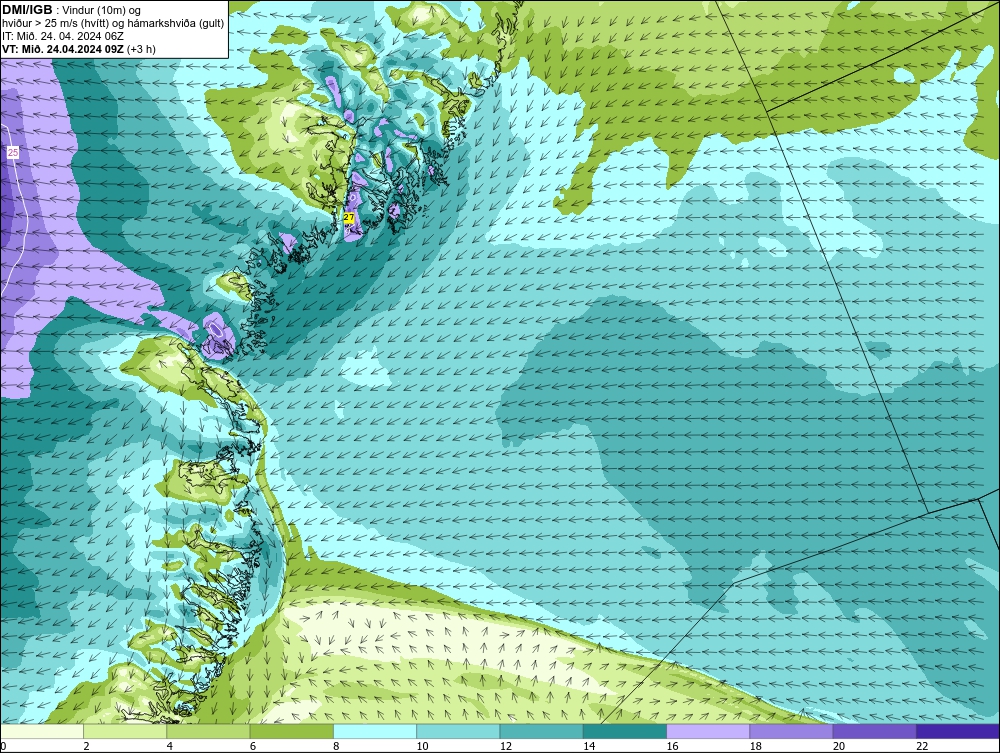This screenshot has height=753, width=1000.
Task: Click the '16' legend scale number
Action: 672,747
